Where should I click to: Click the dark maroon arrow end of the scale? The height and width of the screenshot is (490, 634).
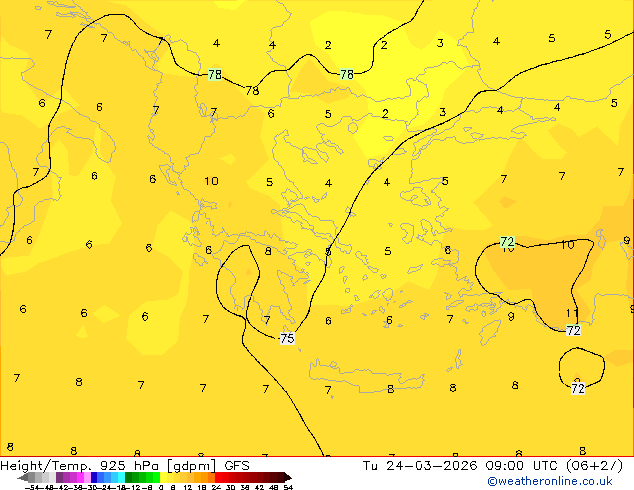click(x=288, y=477)
